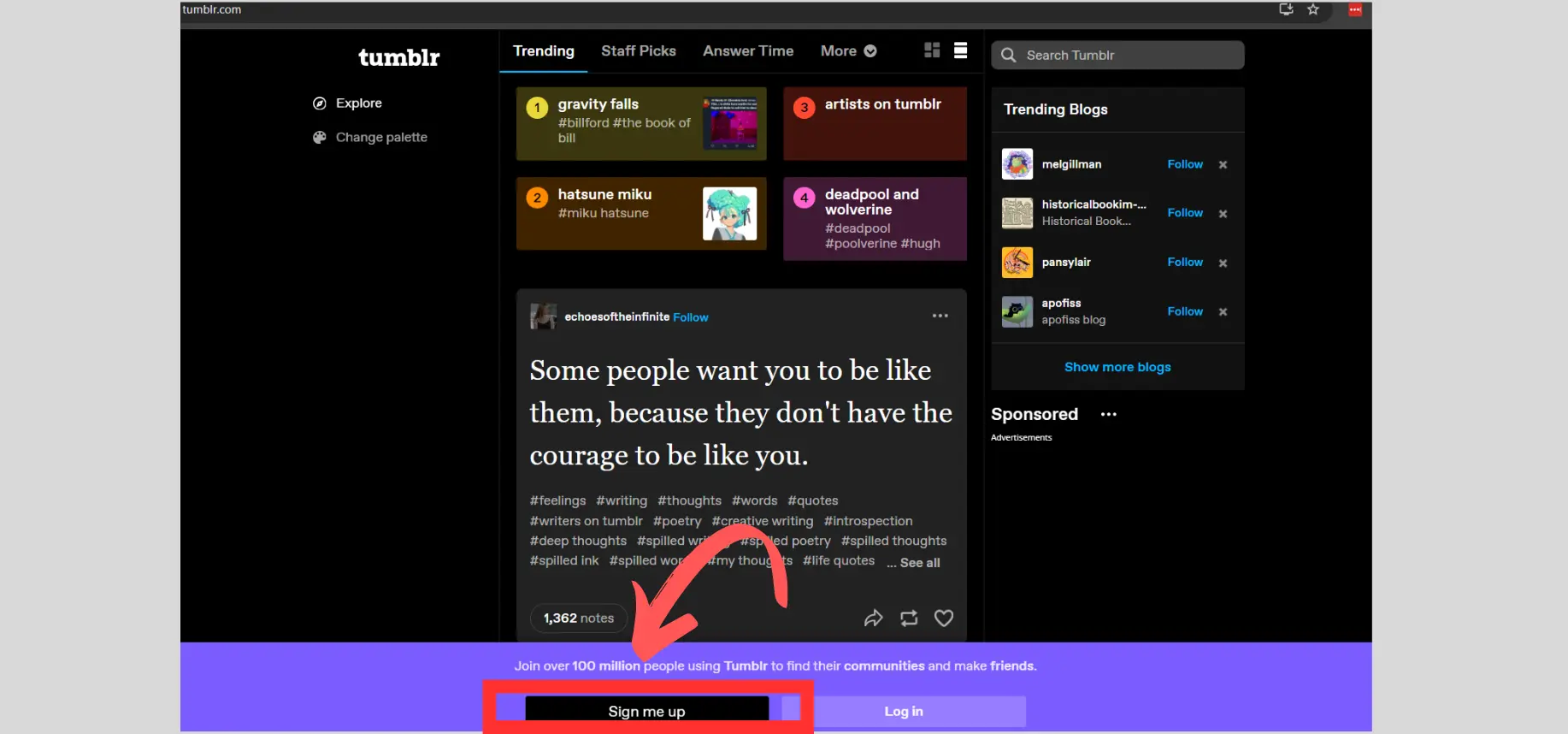Open post options three-dot menu
Viewport: 1568px width, 734px height.
pos(940,316)
